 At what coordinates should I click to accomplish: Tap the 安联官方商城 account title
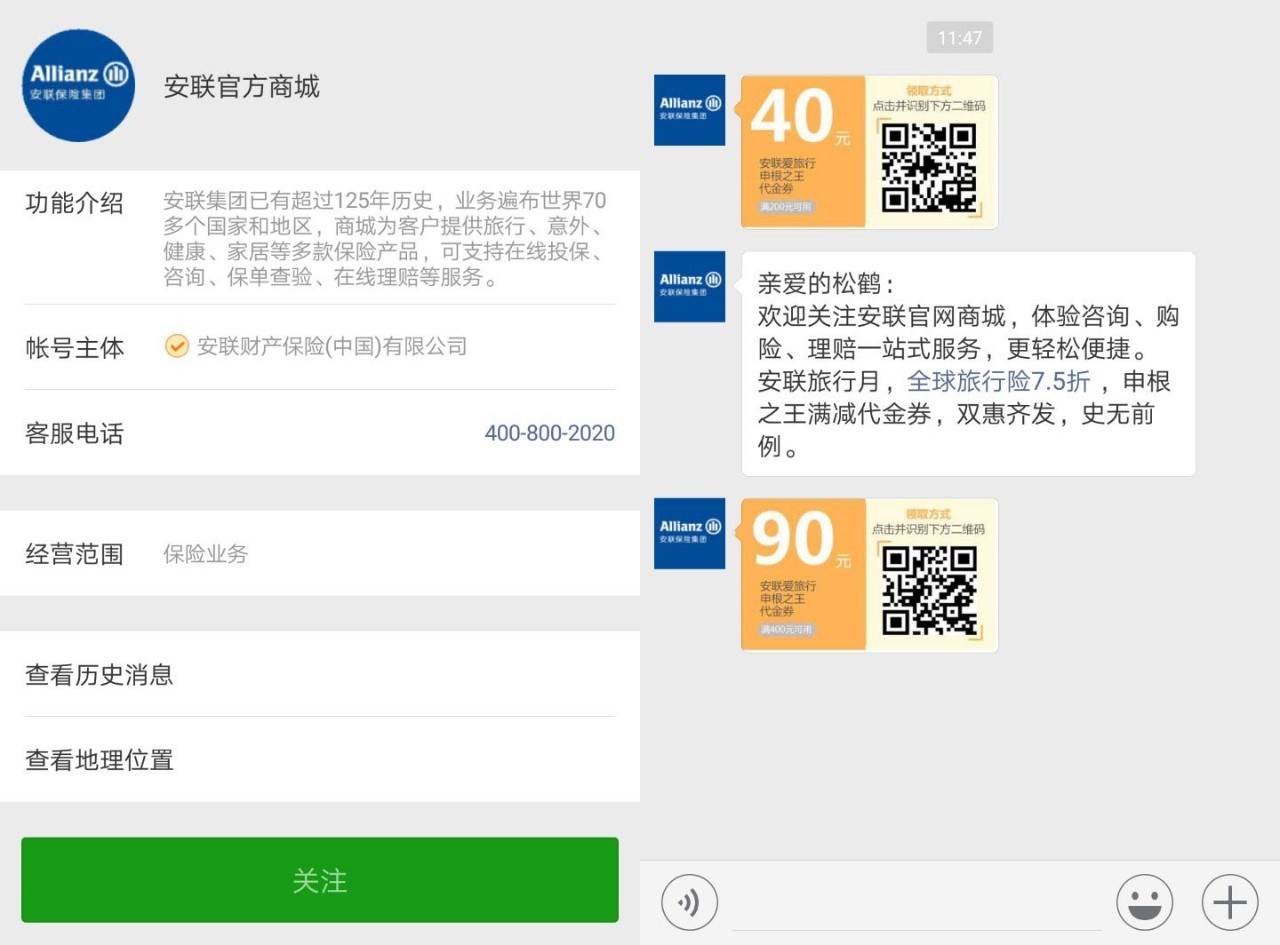pos(242,87)
